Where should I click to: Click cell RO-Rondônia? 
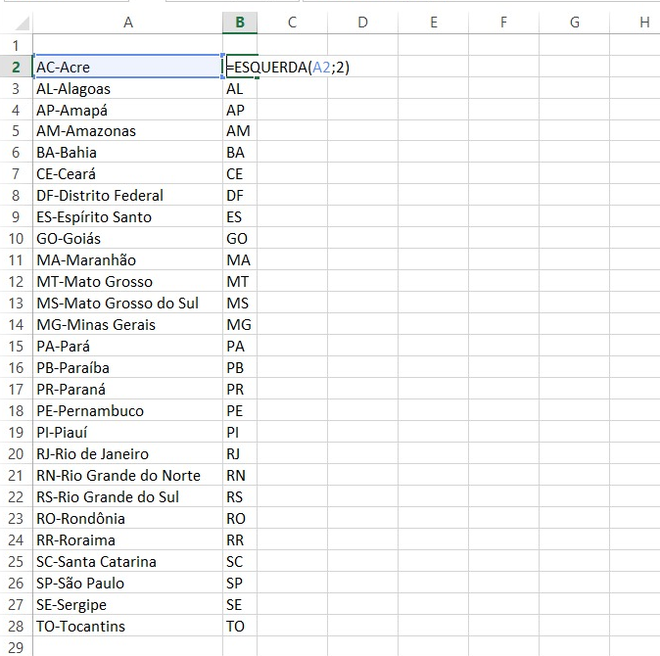pos(128,518)
